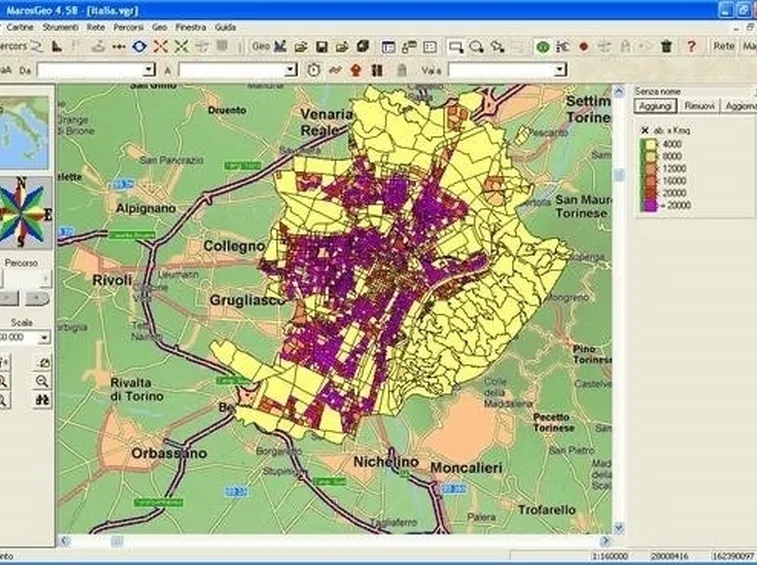Toggle the 'ab. x Kmq' legend checkbox

pyautogui.click(x=645, y=130)
